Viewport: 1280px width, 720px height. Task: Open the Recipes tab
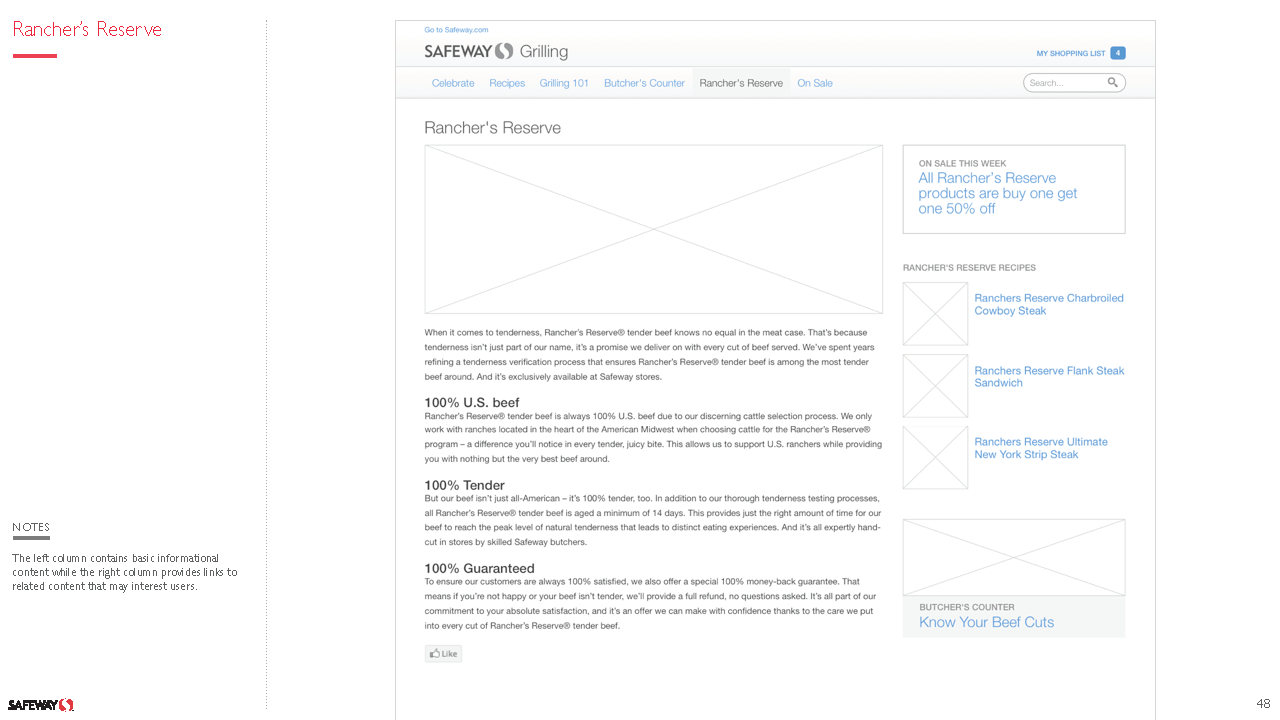pyautogui.click(x=507, y=83)
